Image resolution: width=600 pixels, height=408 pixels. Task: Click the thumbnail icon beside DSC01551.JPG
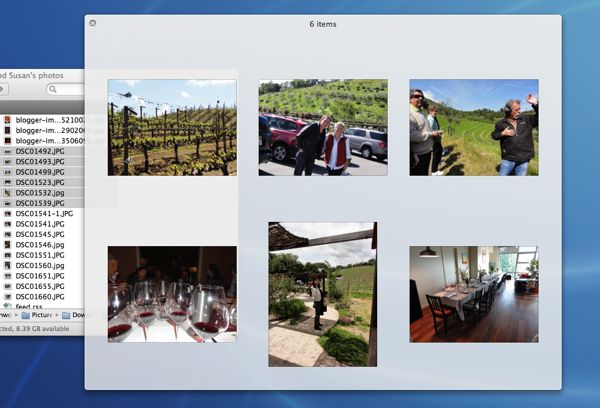coord(7,255)
